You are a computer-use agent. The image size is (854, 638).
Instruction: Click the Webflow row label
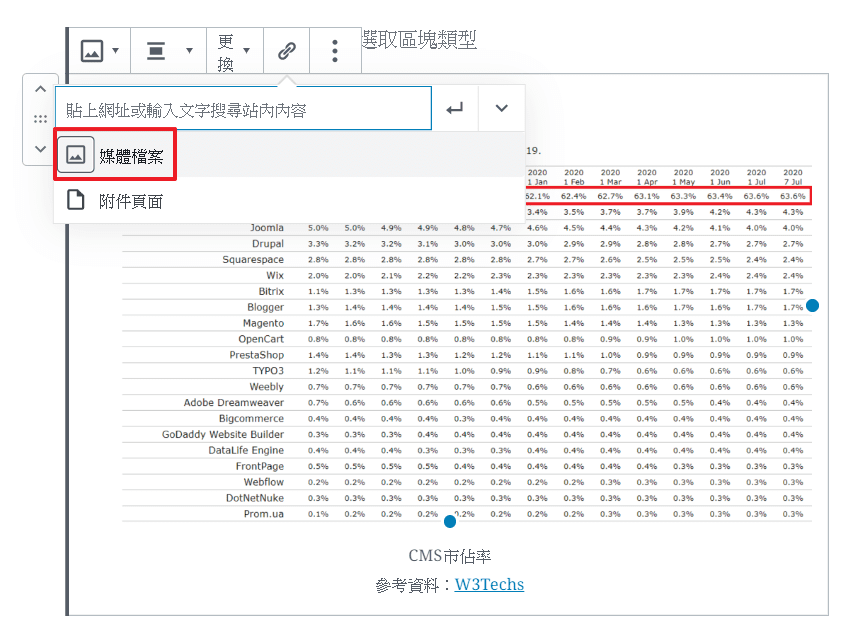point(264,482)
